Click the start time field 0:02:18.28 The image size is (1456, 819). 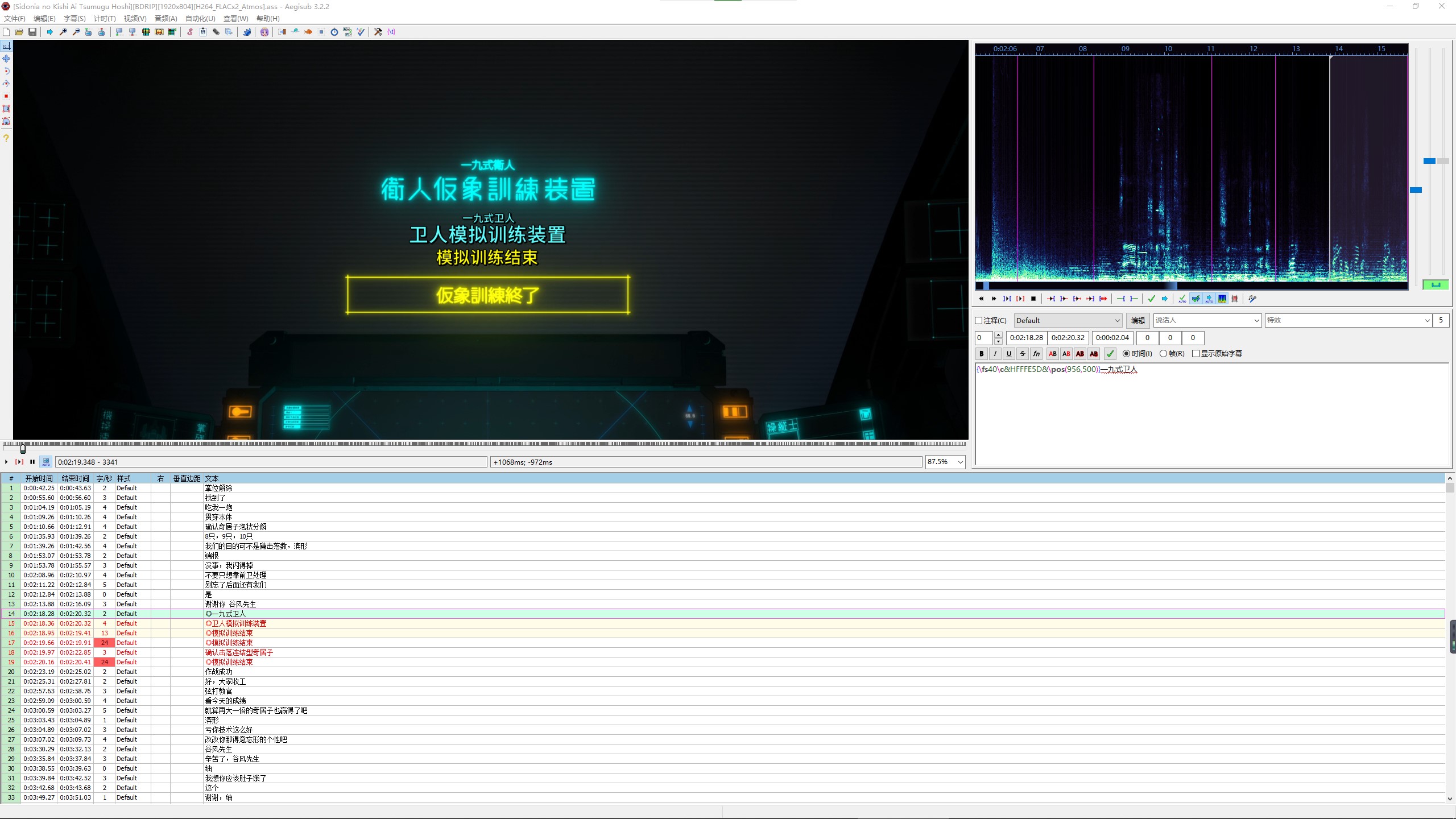pos(1027,338)
